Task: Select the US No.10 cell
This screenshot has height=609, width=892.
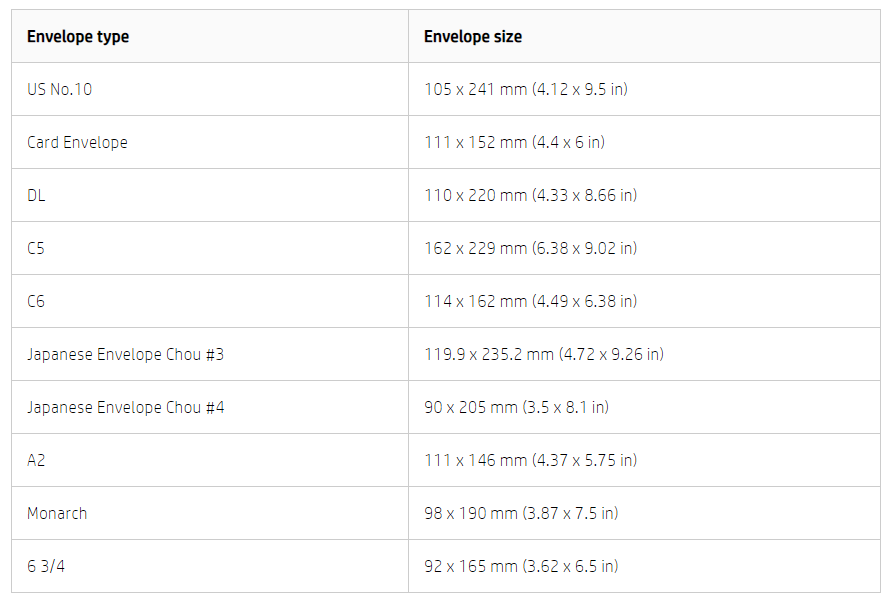Action: click(60, 89)
